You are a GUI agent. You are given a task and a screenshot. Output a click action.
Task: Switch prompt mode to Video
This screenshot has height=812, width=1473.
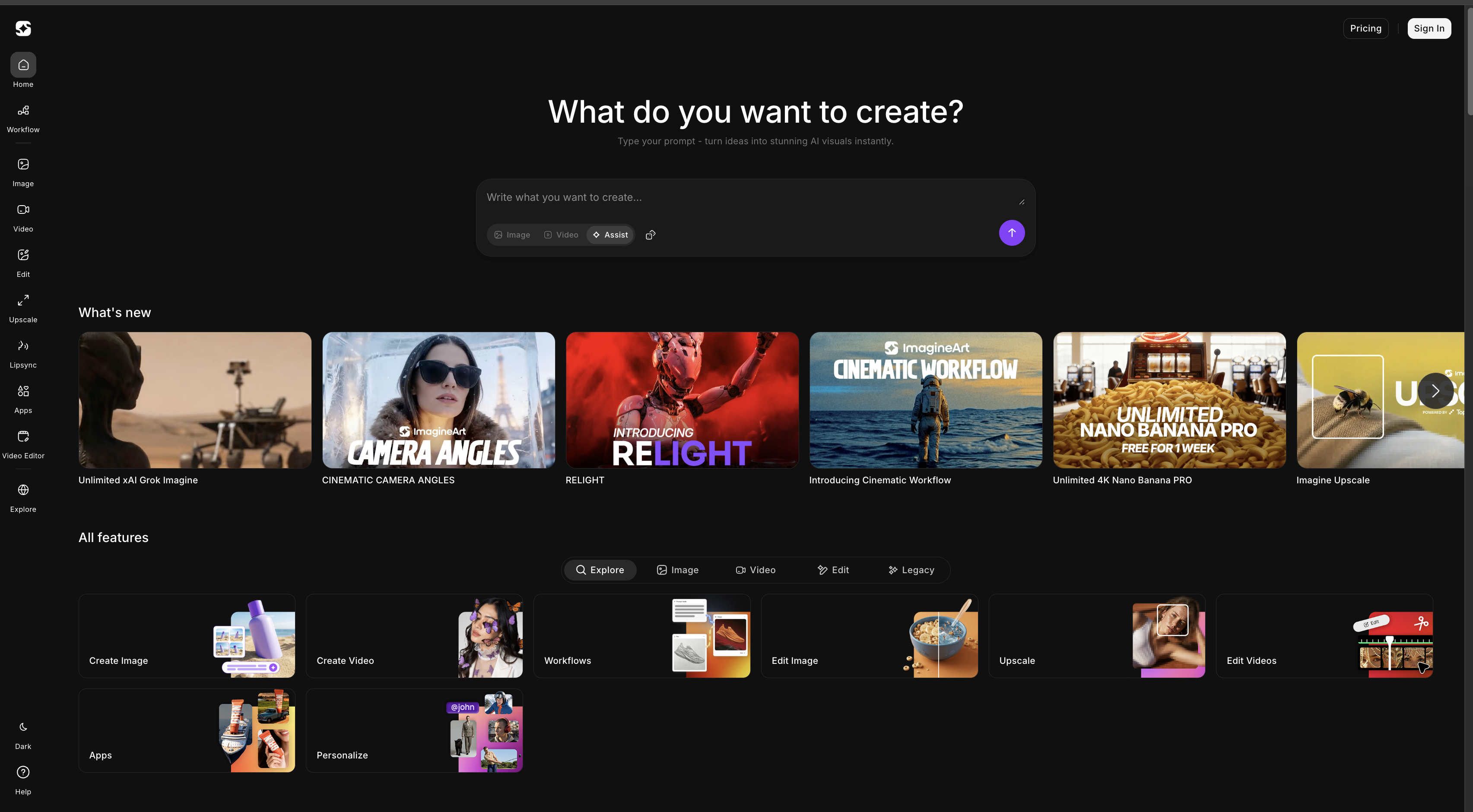pos(561,235)
